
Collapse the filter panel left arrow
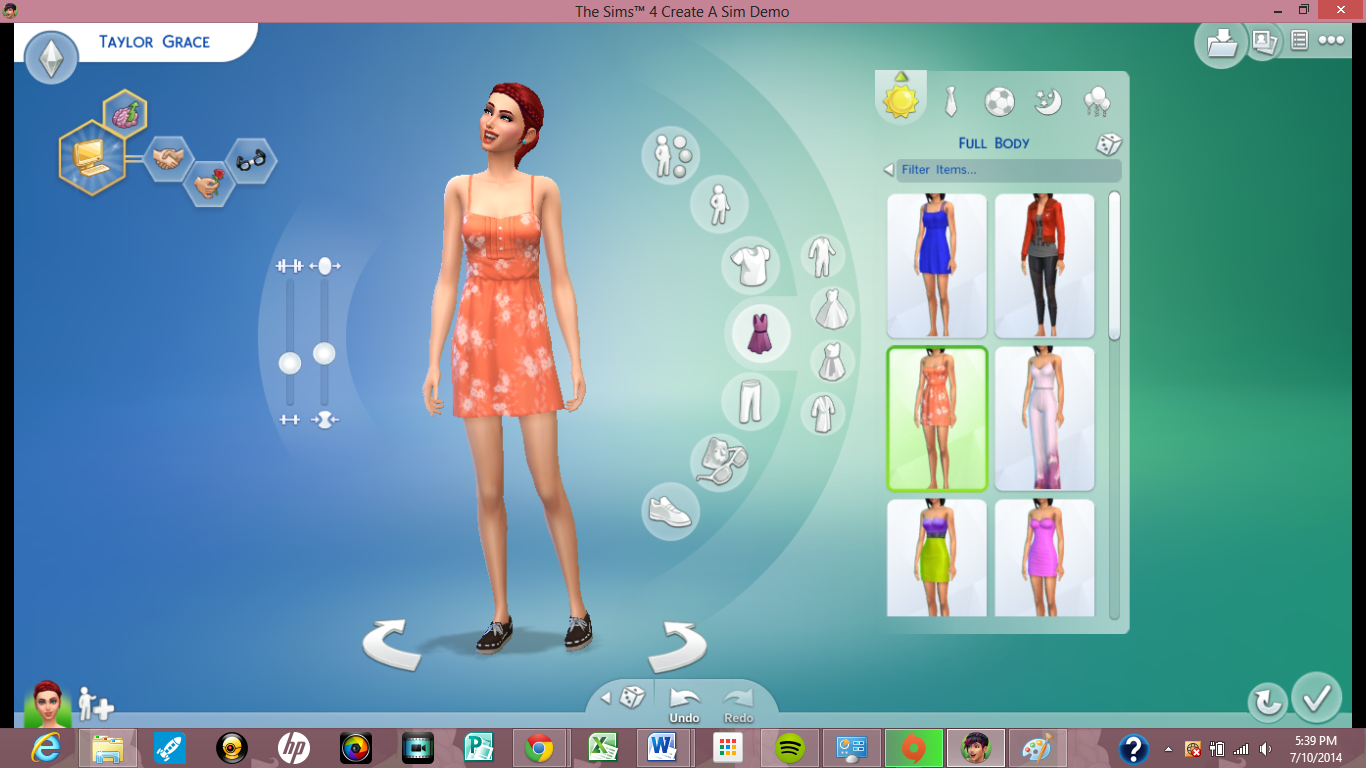pos(888,170)
